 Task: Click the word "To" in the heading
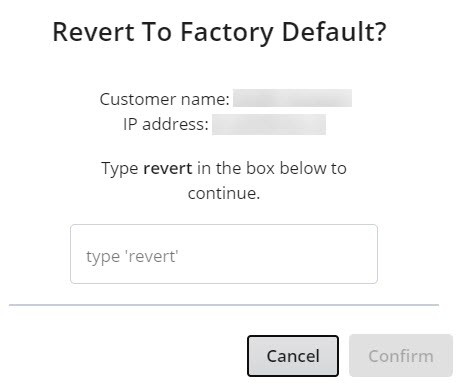point(157,32)
